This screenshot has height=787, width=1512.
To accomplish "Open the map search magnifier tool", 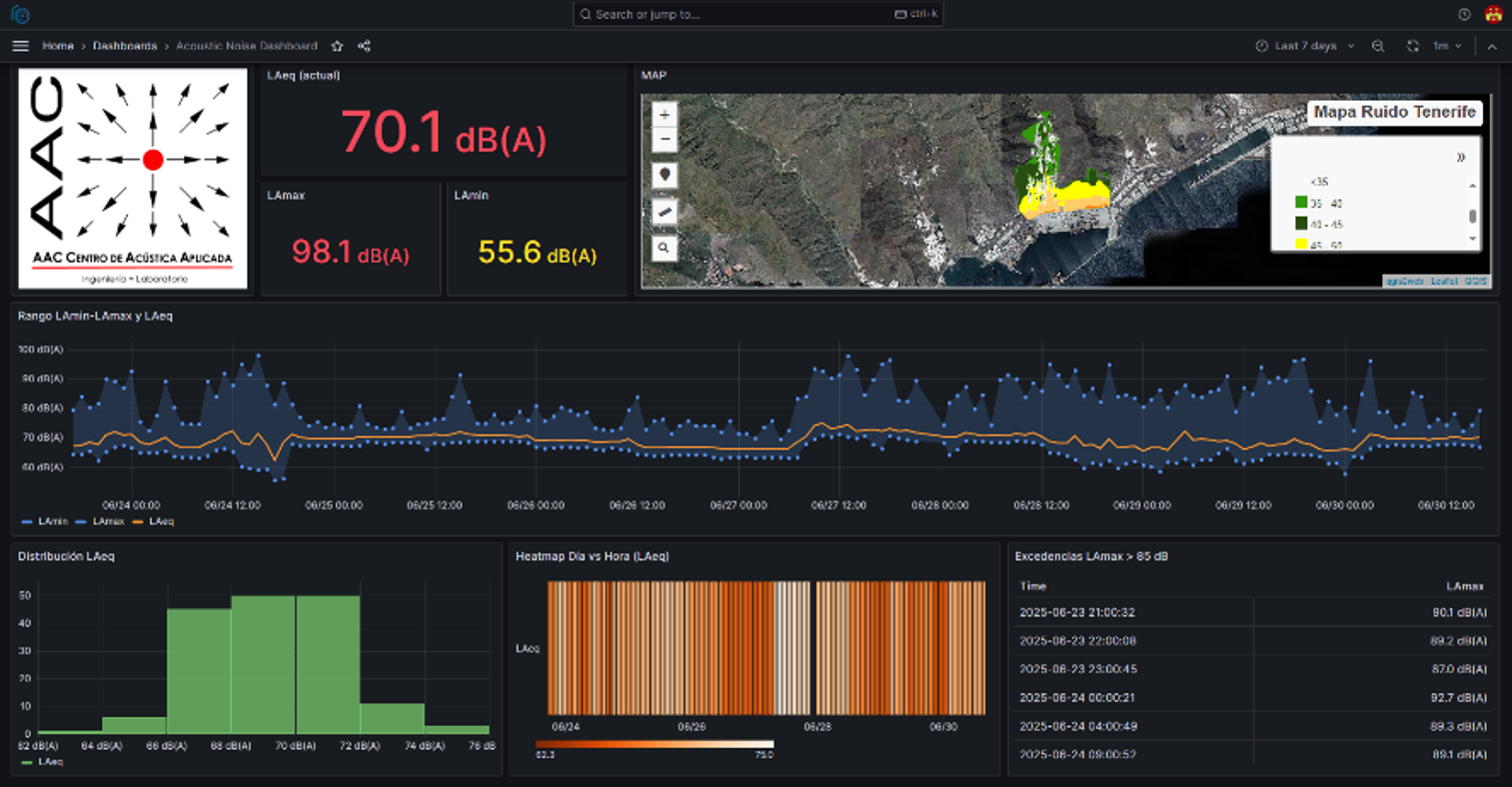I will pyautogui.click(x=665, y=248).
